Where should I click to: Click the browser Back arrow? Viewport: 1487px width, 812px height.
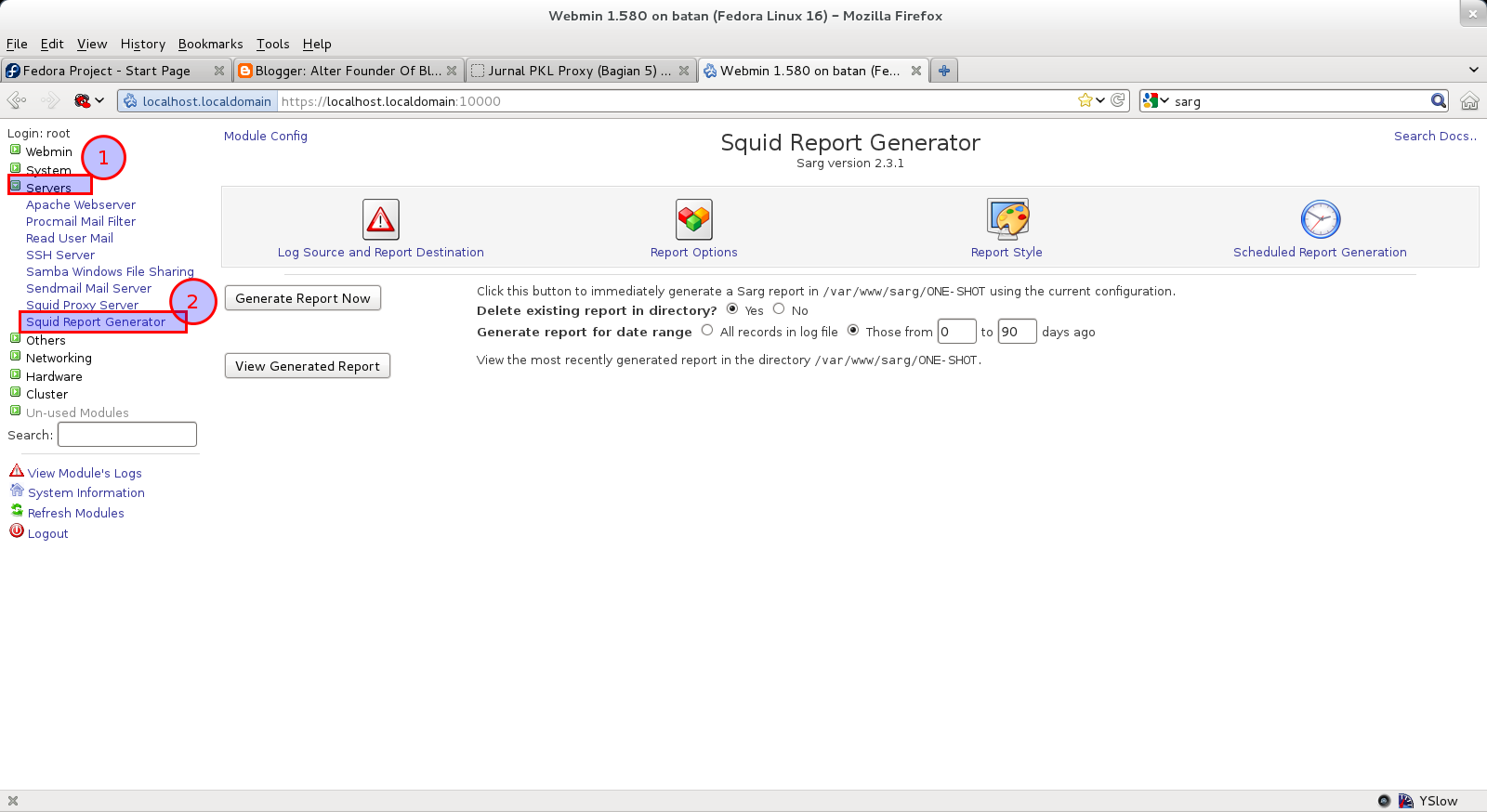pos(17,100)
